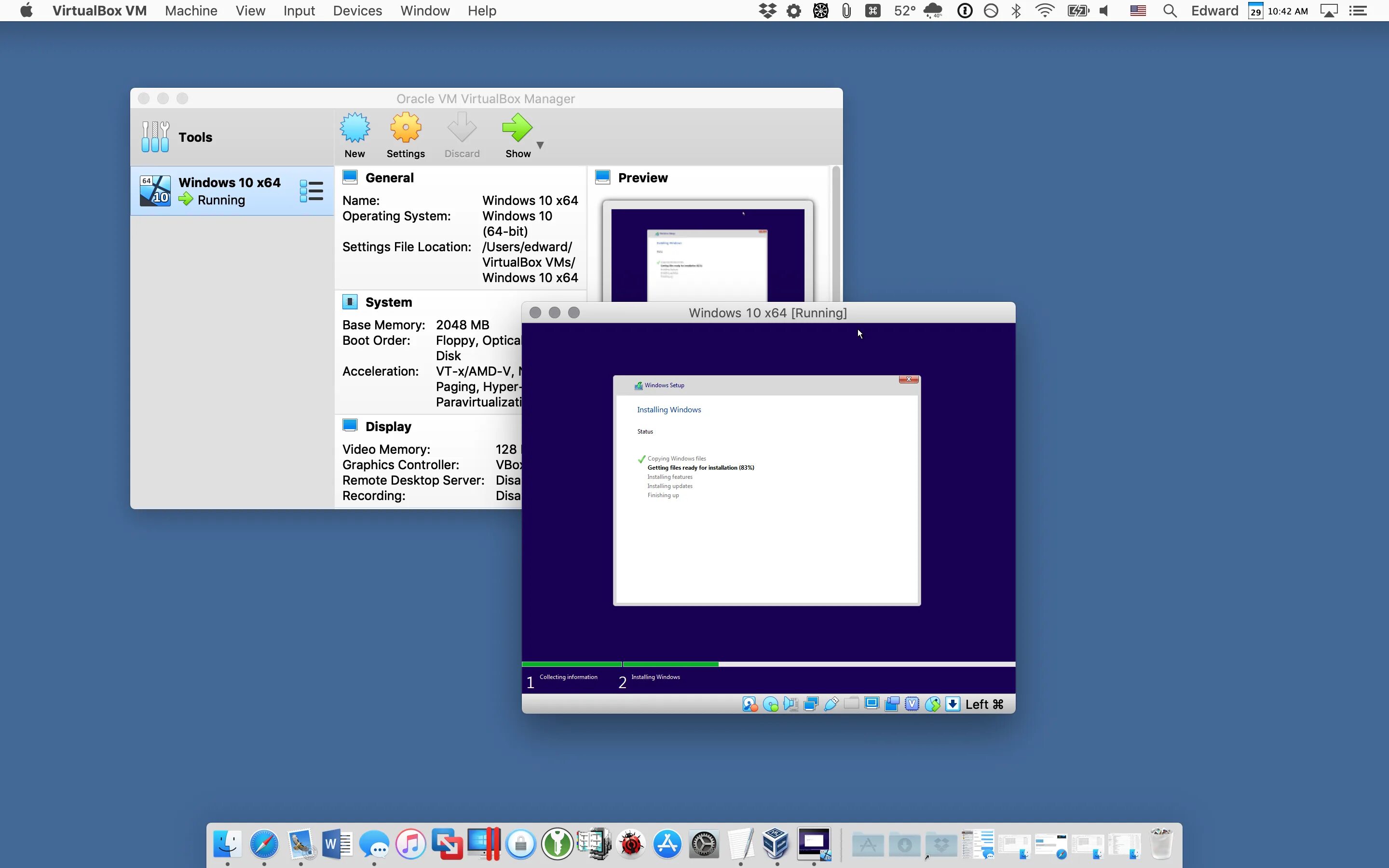
Task: Click the General section header
Action: click(389, 178)
